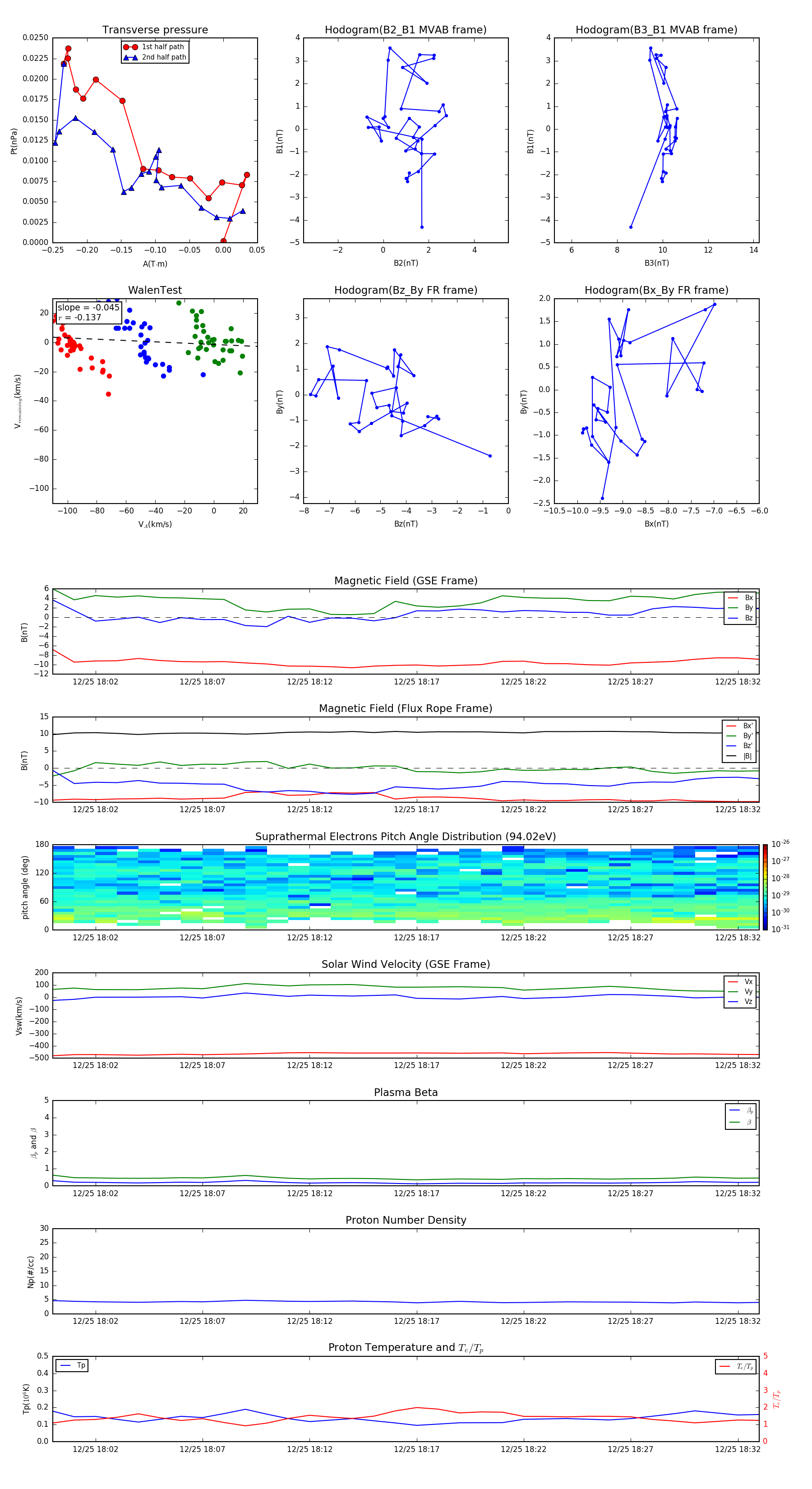Screen dimensions: 812x1489
Task: Click 'Vz' in solar wind velocity legend
Action: 740,1002
